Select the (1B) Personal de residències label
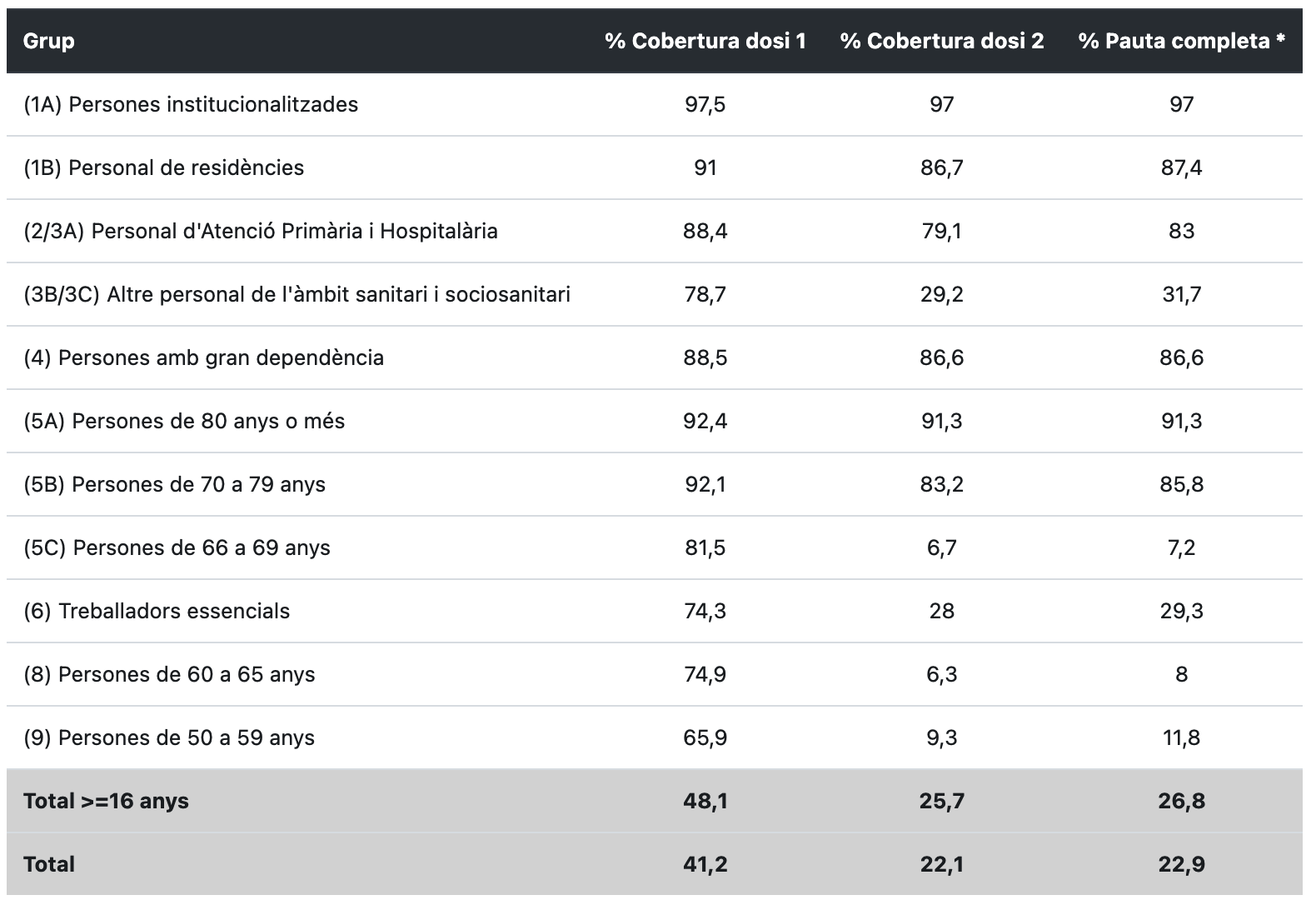The height and width of the screenshot is (905, 1316). (163, 167)
